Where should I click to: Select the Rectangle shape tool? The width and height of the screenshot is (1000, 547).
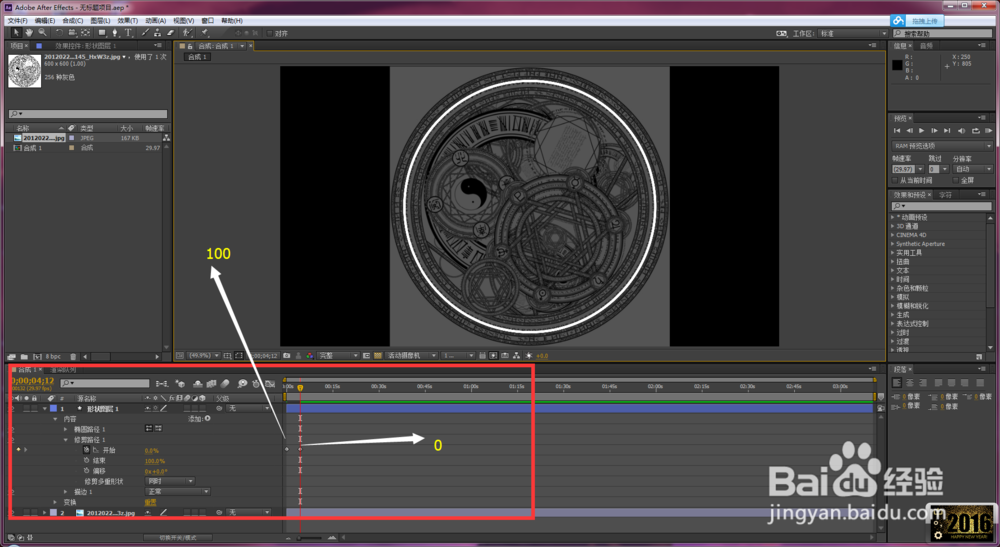pyautogui.click(x=102, y=33)
